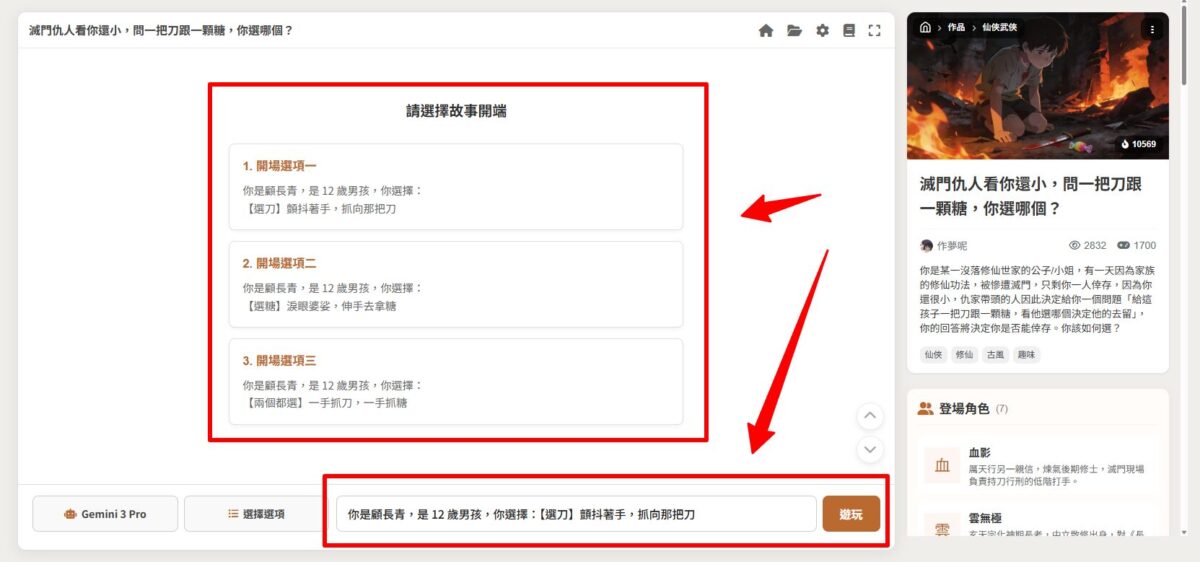Click the story title in the sidebar
Viewport: 1200px width, 562px height.
point(1030,196)
